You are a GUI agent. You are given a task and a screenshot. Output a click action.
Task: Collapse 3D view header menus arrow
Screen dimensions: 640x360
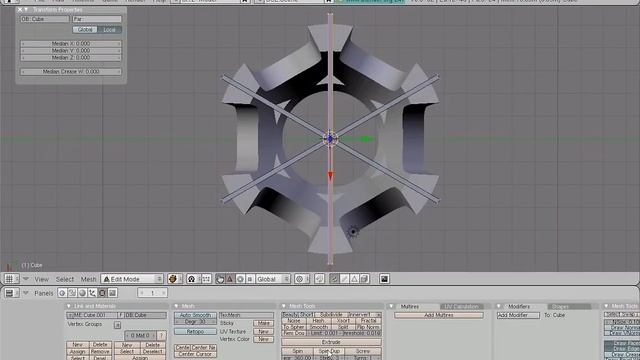[26, 279]
